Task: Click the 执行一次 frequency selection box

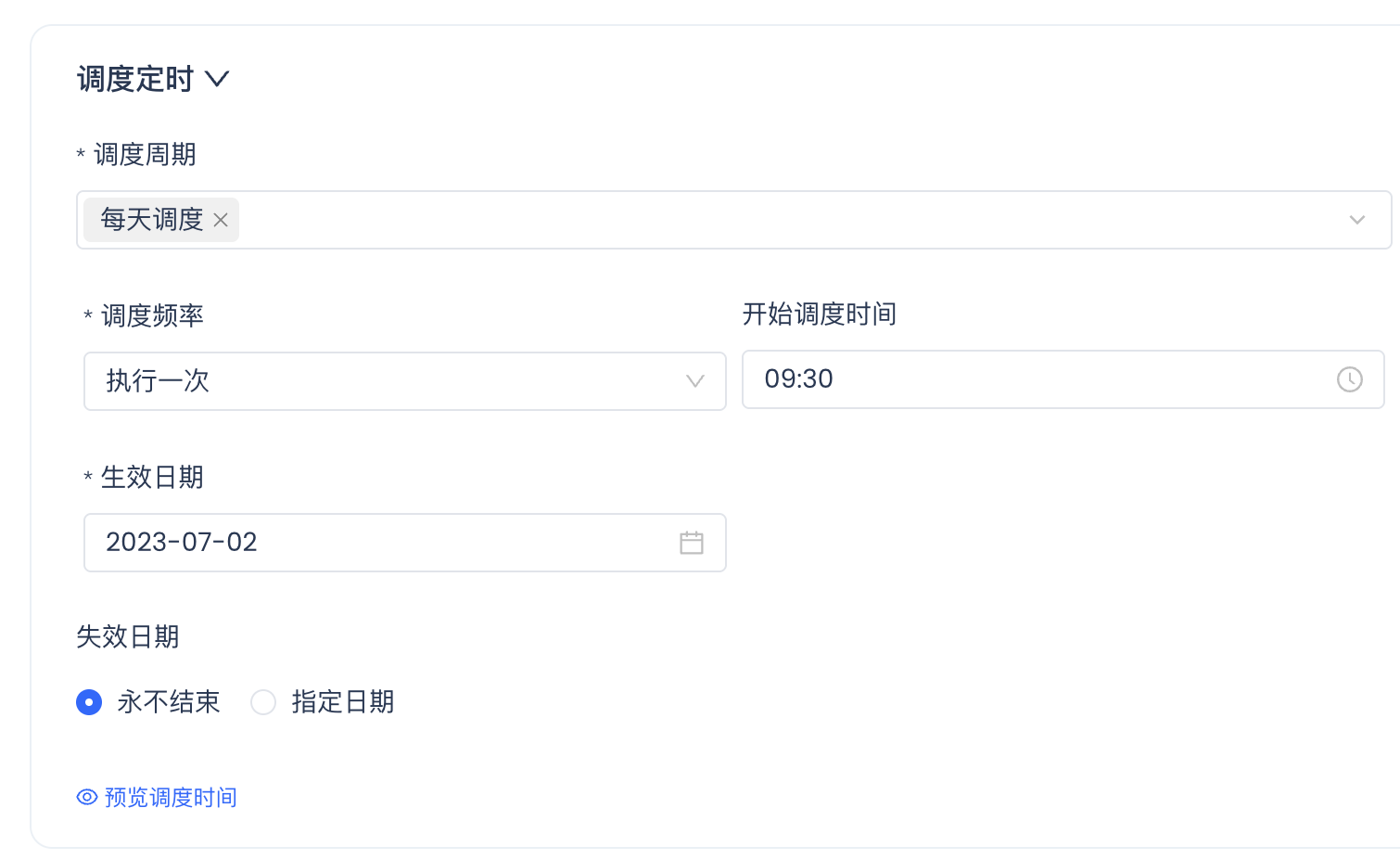Action: [x=371, y=381]
